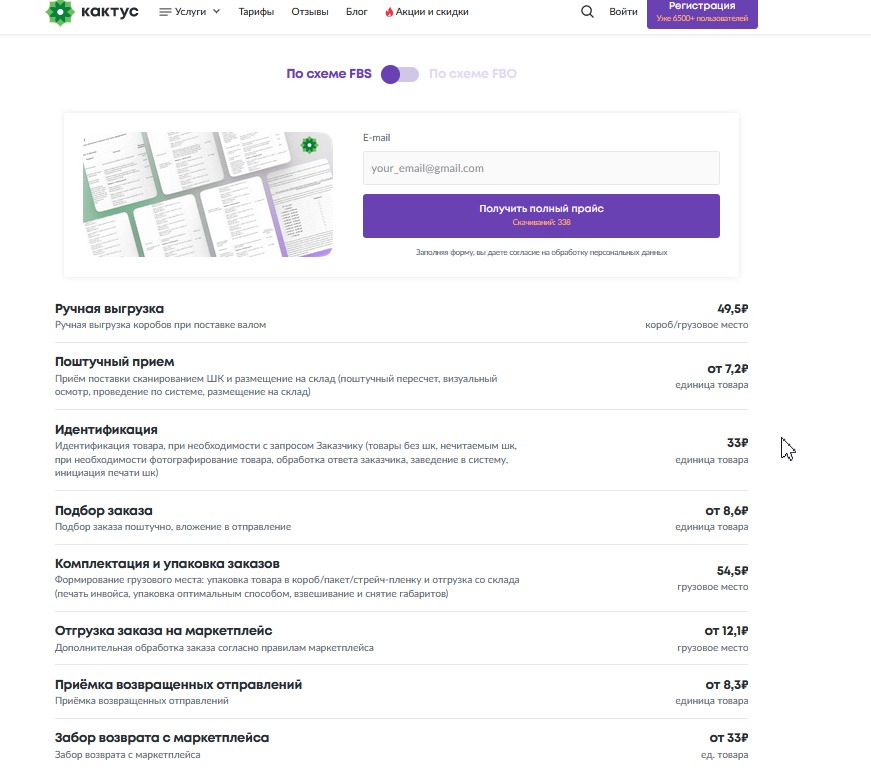The image size is (871, 770).
Task: Focus the E-mail input field
Action: [541, 168]
